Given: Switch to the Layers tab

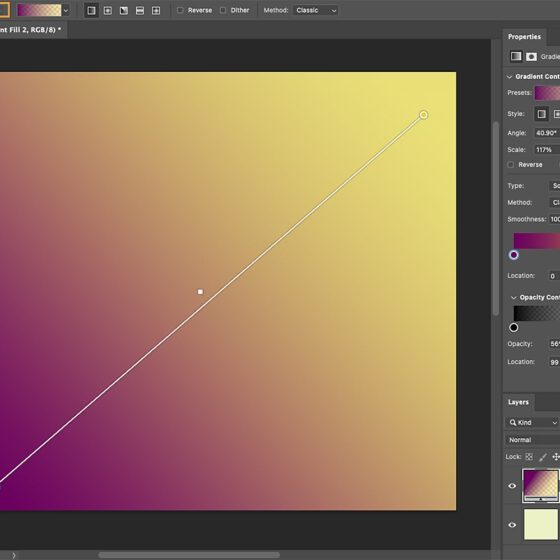Looking at the screenshot, I should point(518,402).
